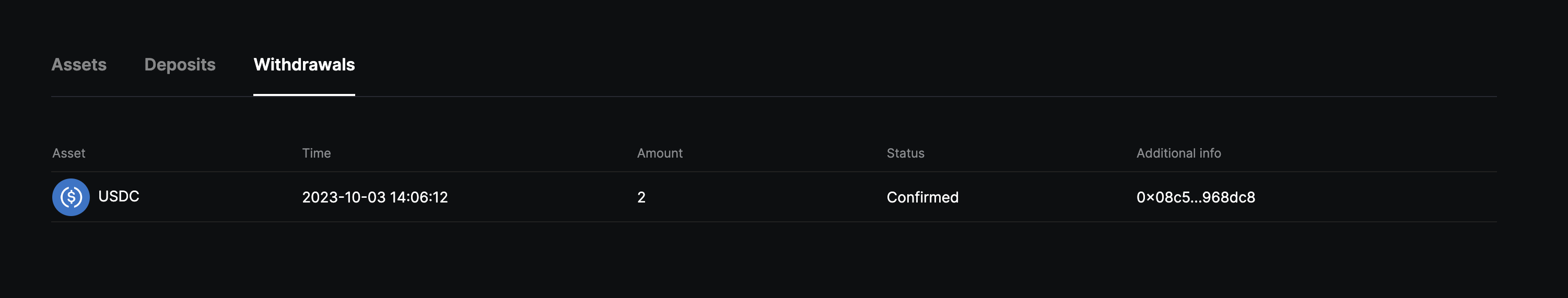Click the Amount column header
Screen dimensions: 1568x298
click(x=660, y=153)
